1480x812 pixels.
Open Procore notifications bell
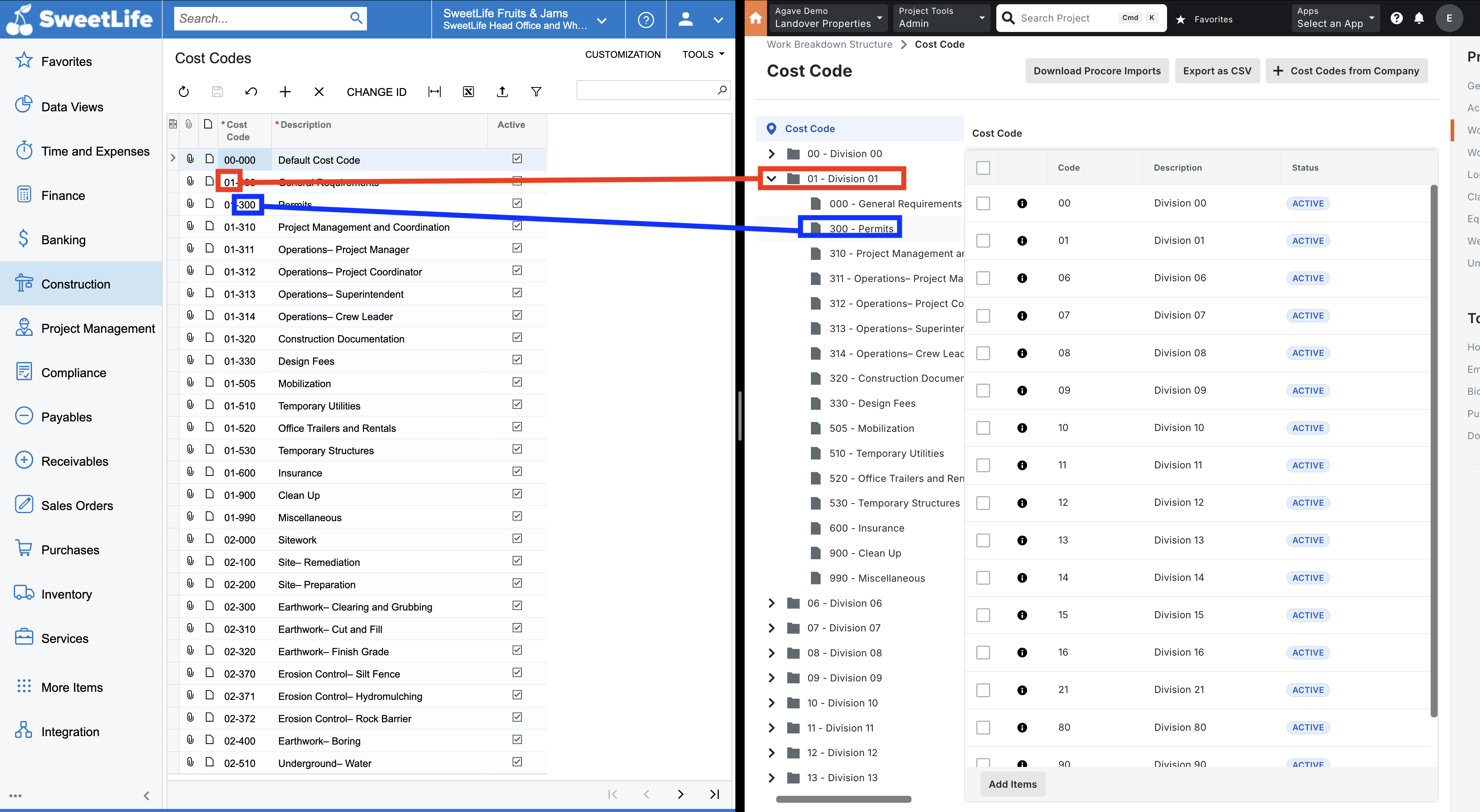point(1418,18)
